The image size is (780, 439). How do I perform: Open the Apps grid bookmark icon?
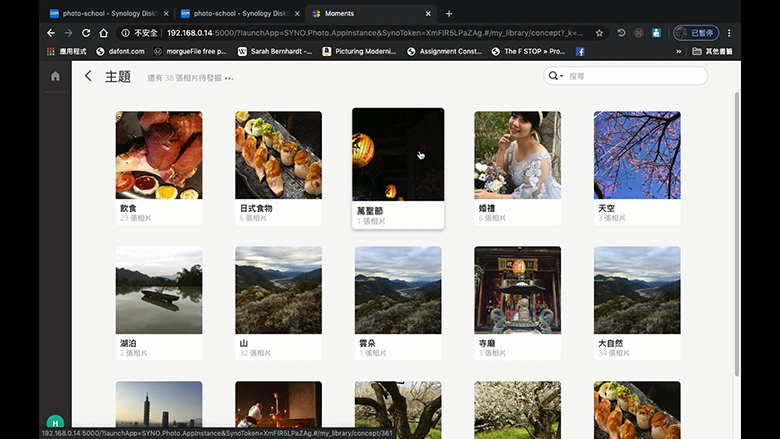[x=51, y=51]
